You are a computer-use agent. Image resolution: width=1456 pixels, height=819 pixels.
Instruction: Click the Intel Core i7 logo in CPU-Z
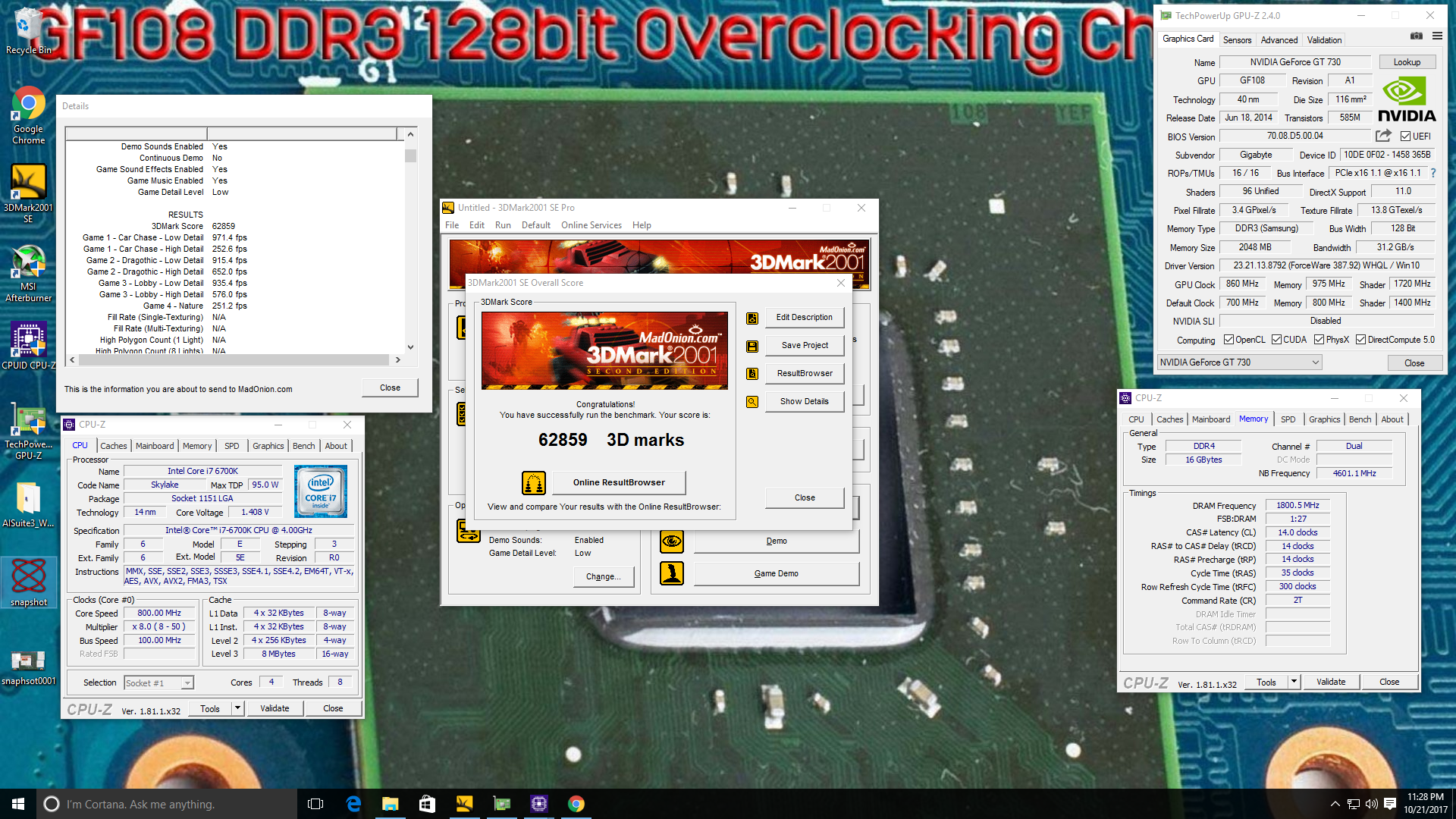pyautogui.click(x=320, y=491)
